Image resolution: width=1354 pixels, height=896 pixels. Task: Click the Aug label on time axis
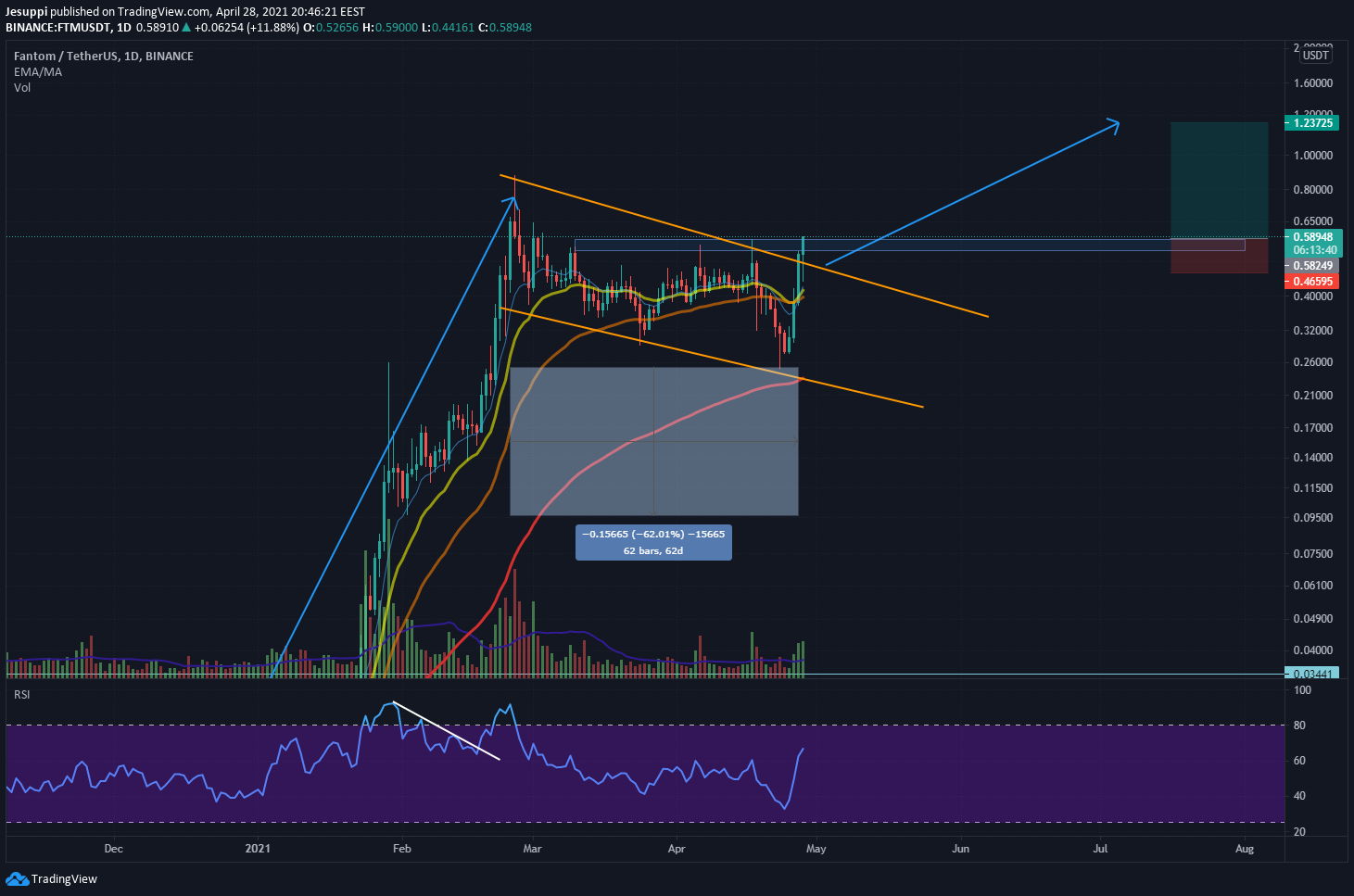coord(1245,848)
